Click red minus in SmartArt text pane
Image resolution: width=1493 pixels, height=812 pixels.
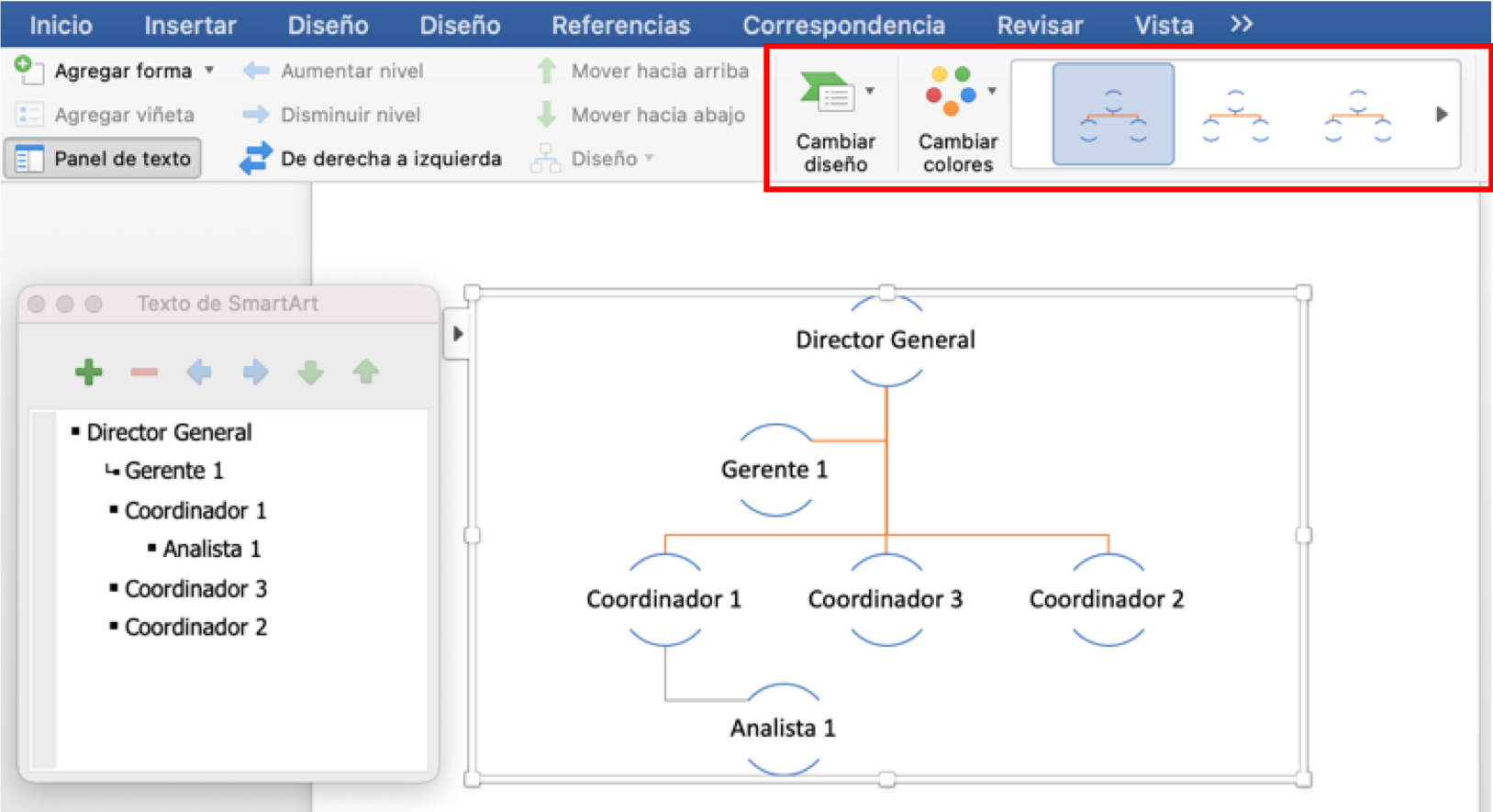(144, 372)
